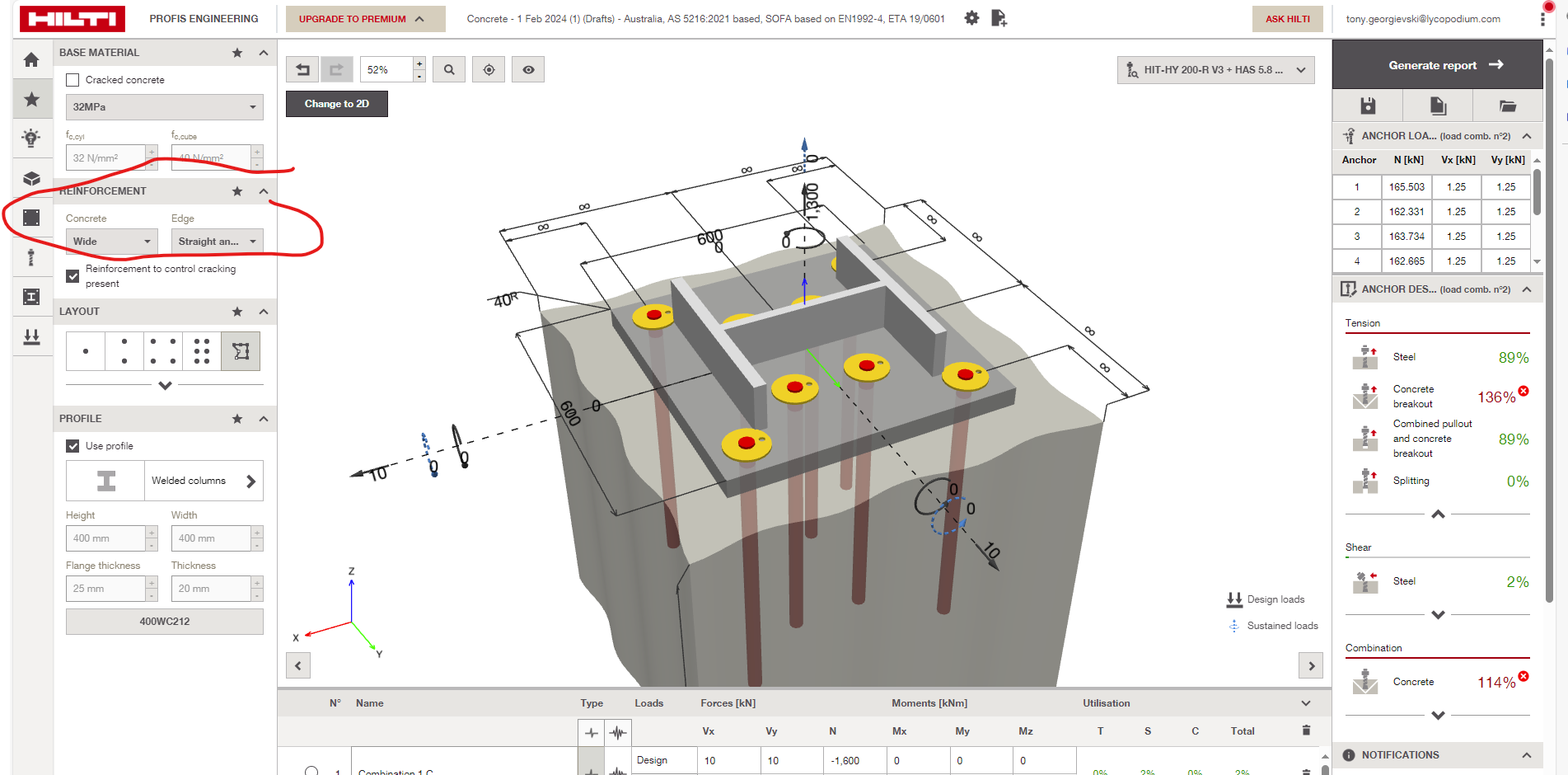
Task: Open the Favorites star panel in sidebar
Action: point(32,99)
